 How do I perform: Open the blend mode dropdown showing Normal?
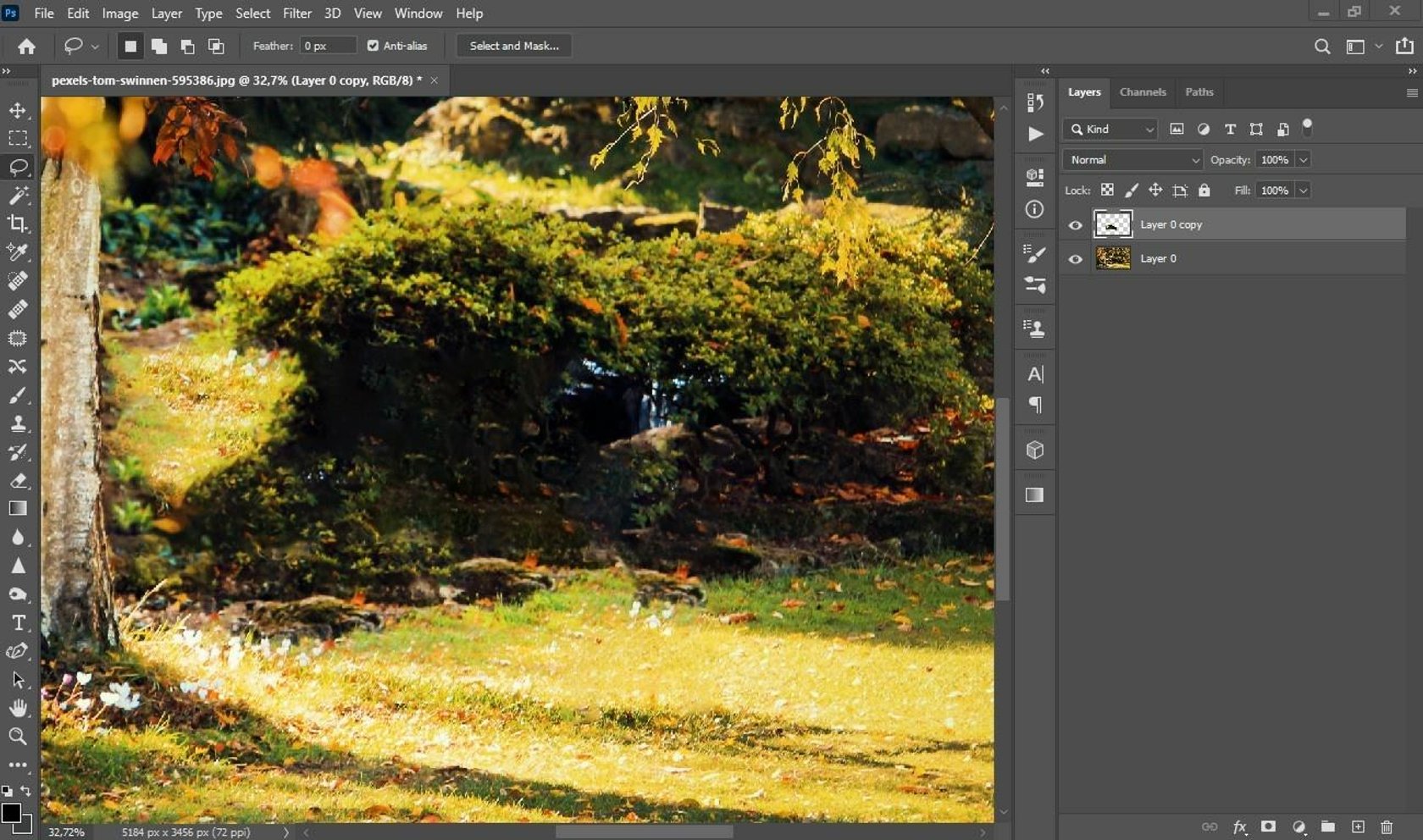[x=1132, y=159]
